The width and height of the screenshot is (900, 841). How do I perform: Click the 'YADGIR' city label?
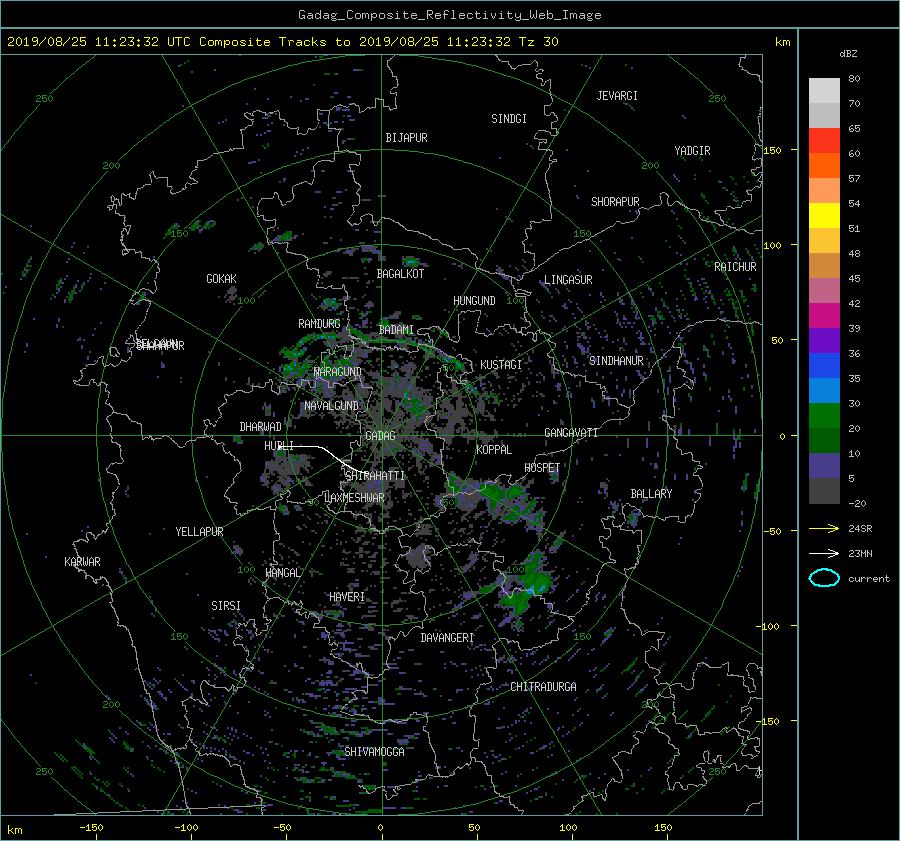point(692,151)
